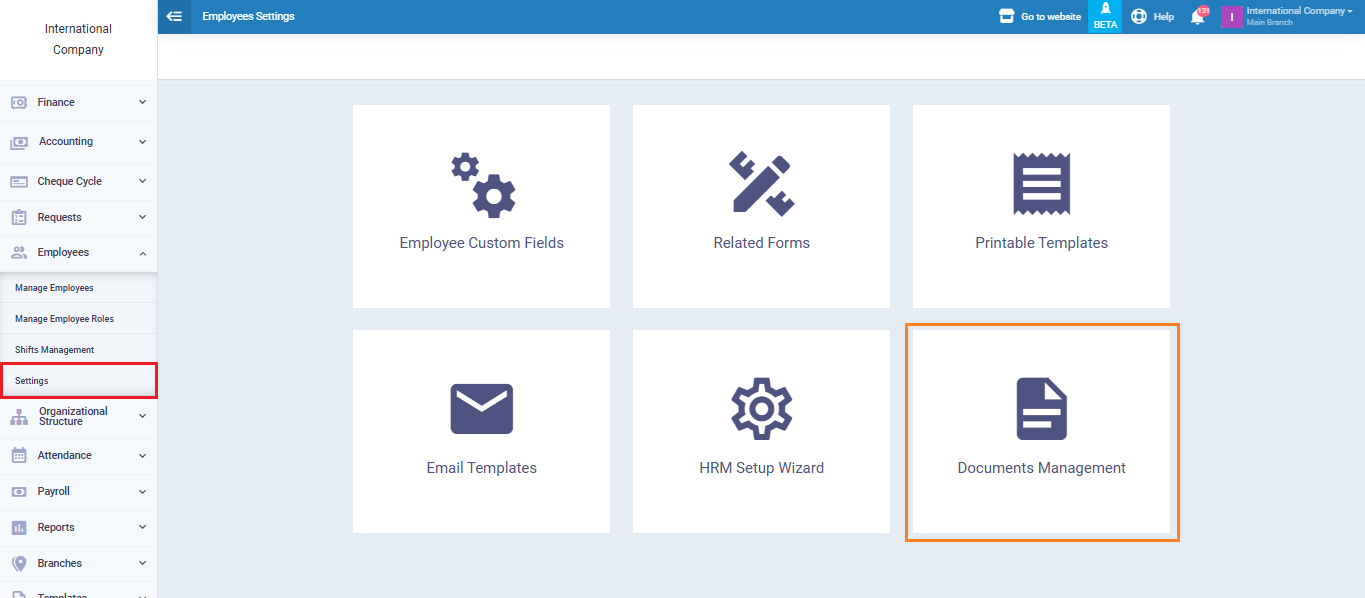Open the Related Forms pencil-ruler icon
The height and width of the screenshot is (598, 1365).
pyautogui.click(x=761, y=184)
